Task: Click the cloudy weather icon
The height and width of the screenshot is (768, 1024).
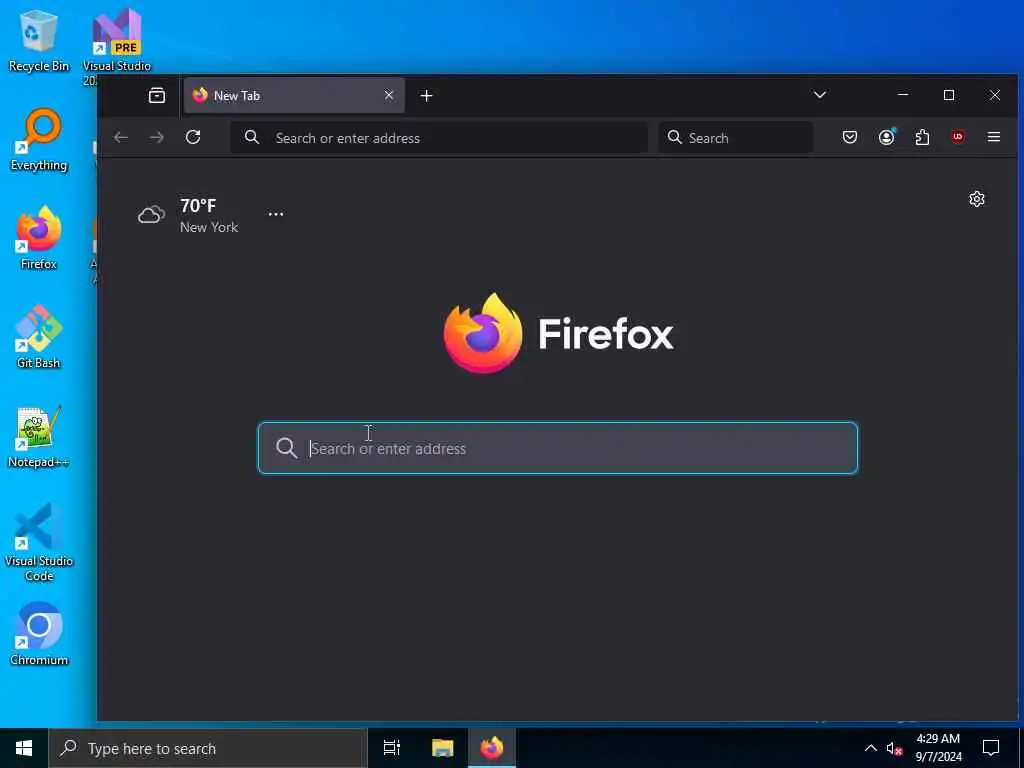Action: [x=152, y=214]
